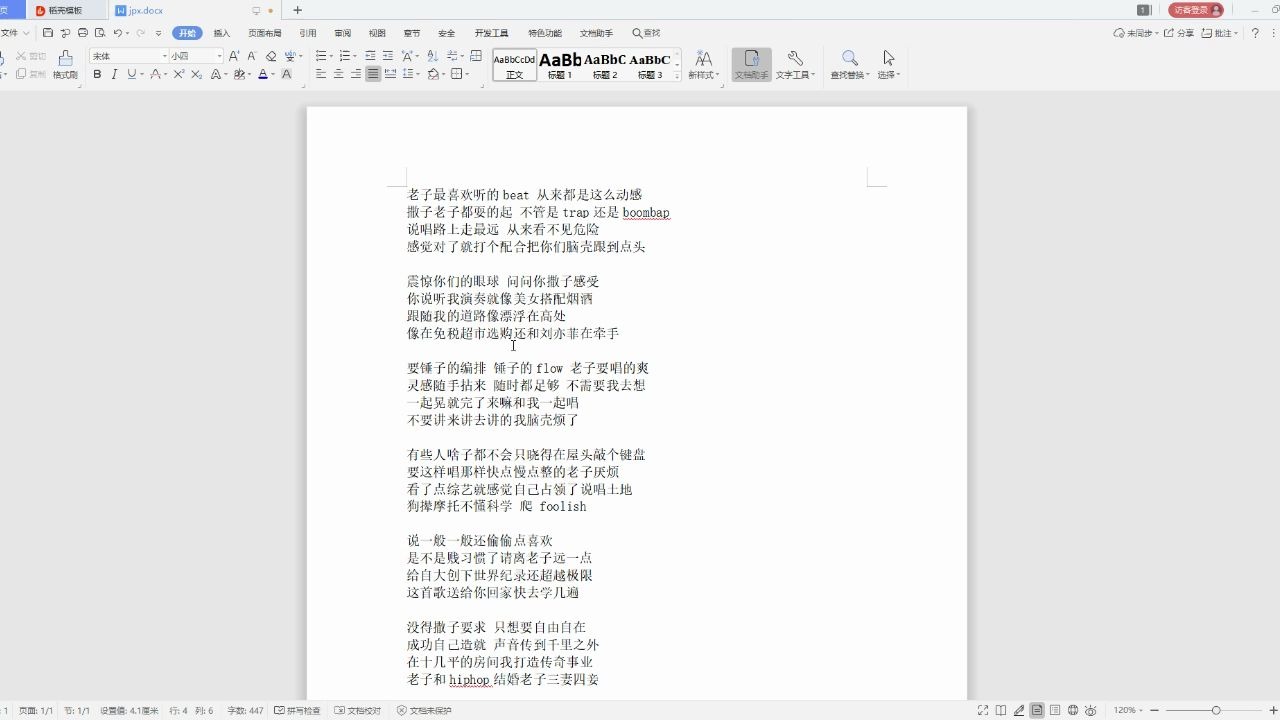
Task: Expand the bullet list options arrow
Action: (331, 56)
